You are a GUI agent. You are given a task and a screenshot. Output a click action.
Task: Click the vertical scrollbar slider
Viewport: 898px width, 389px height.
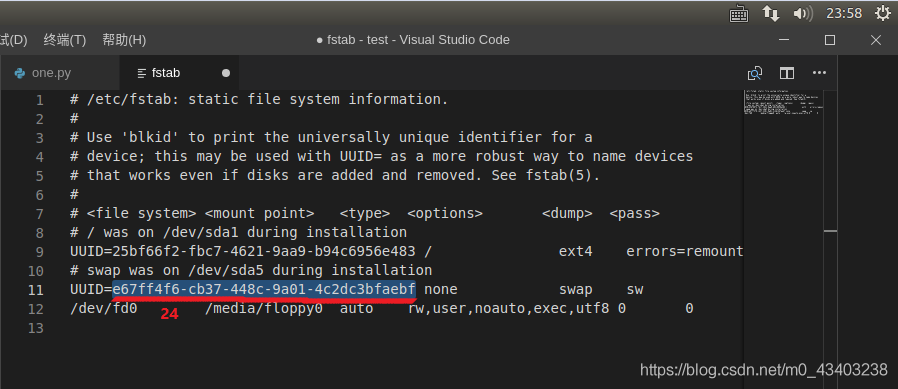click(x=830, y=231)
